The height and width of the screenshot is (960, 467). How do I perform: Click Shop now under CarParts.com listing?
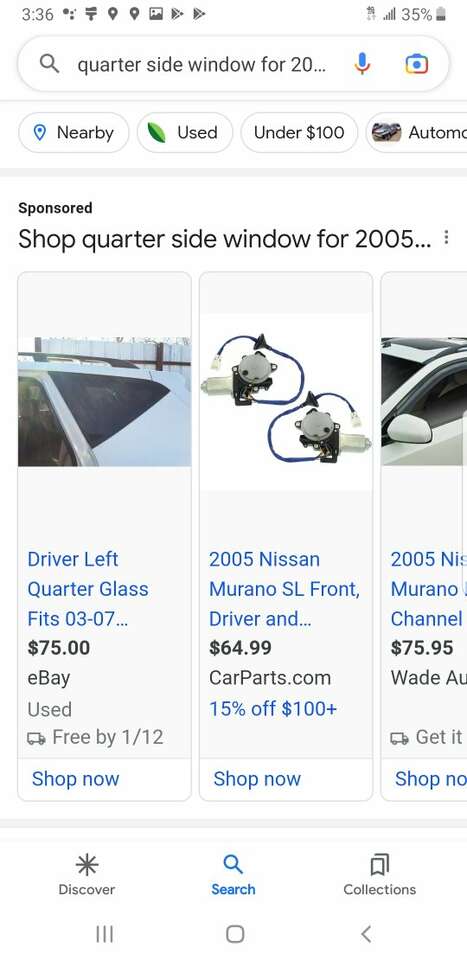[257, 779]
